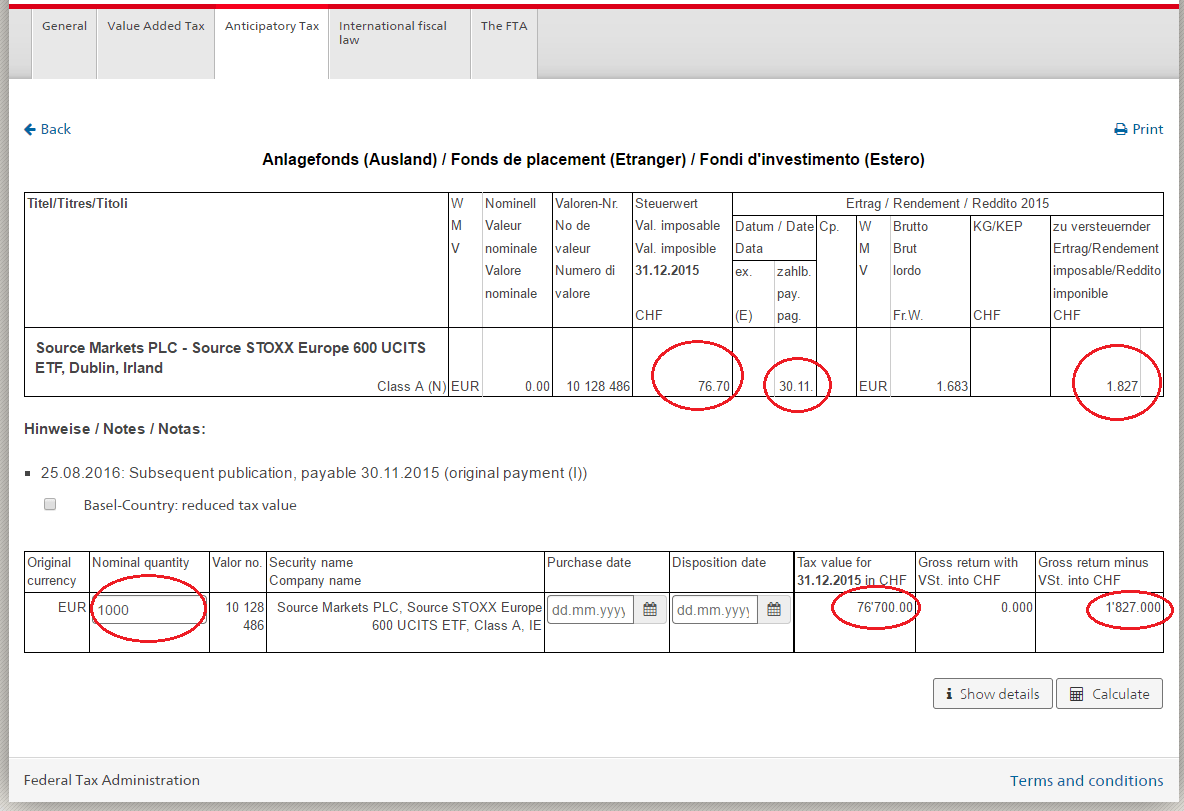
Task: Select gross value 1.683 cell
Action: pos(951,386)
